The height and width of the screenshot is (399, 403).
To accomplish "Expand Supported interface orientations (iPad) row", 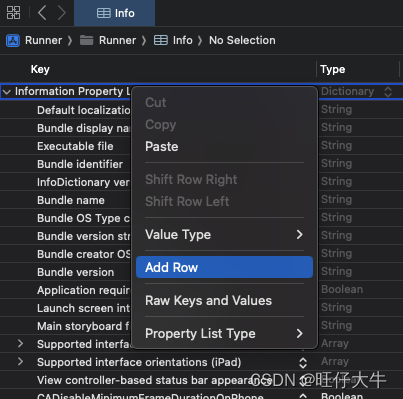I will tap(20, 362).
